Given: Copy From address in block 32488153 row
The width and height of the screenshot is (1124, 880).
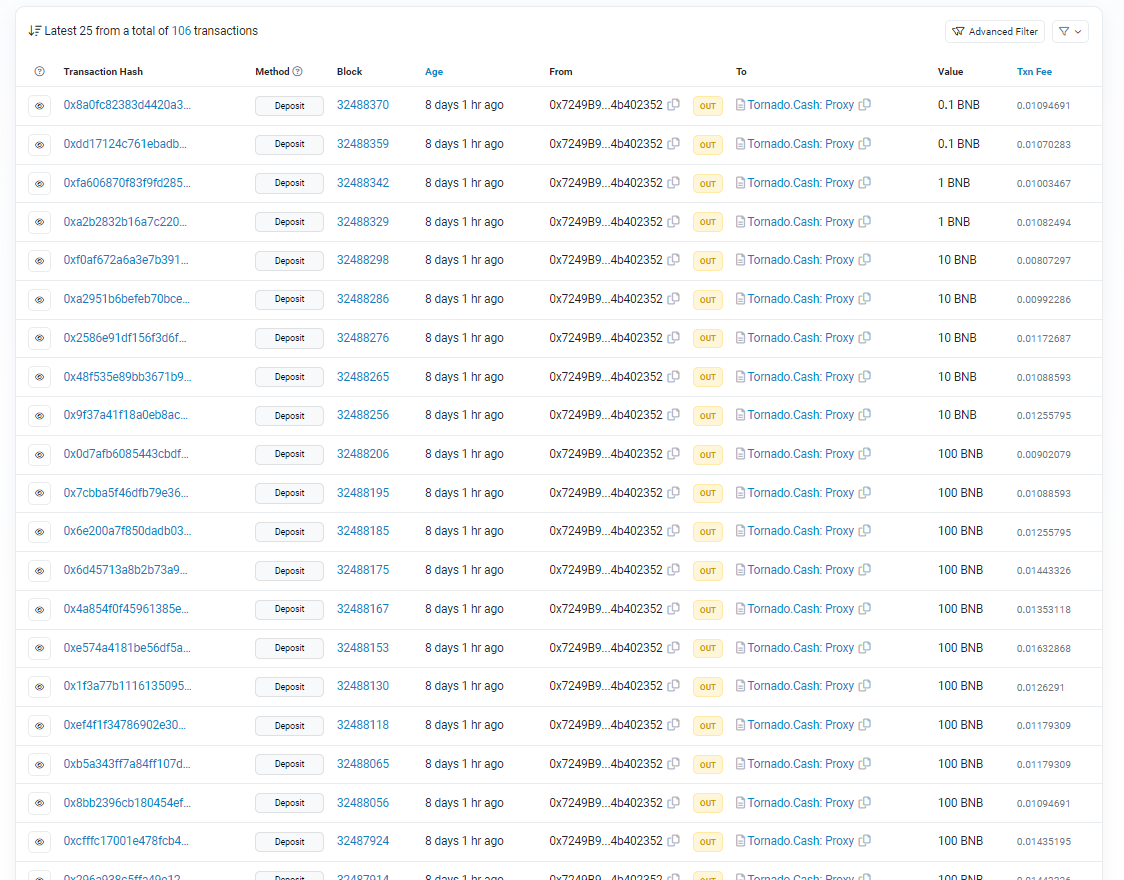Looking at the screenshot, I should (674, 648).
